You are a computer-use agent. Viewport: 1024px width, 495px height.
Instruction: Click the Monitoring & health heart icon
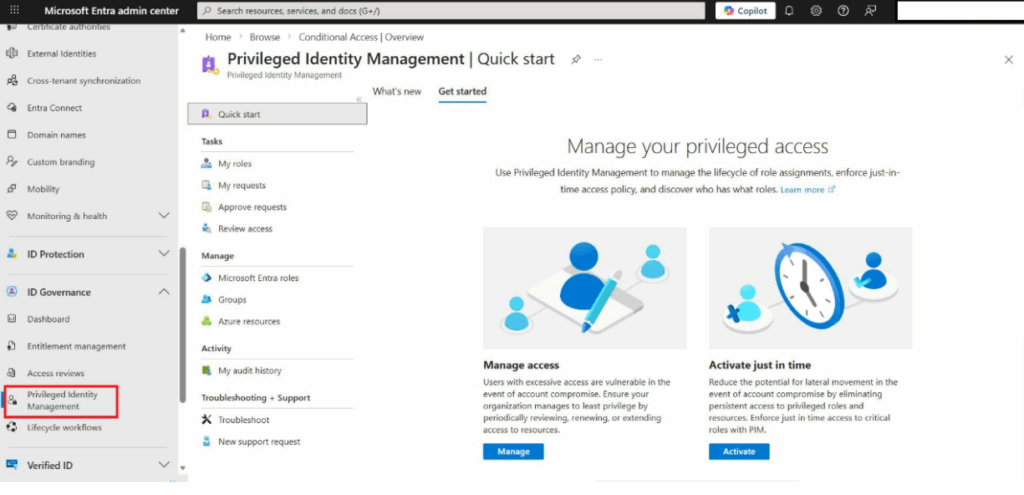(x=12, y=216)
